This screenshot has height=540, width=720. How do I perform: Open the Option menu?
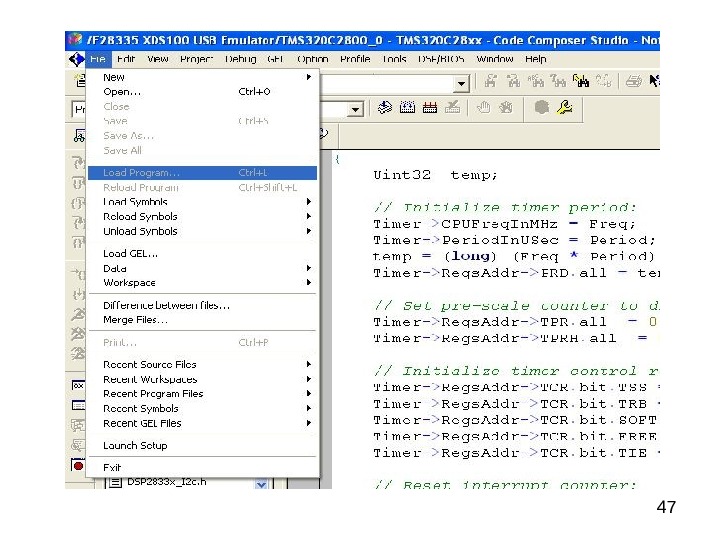pyautogui.click(x=313, y=59)
